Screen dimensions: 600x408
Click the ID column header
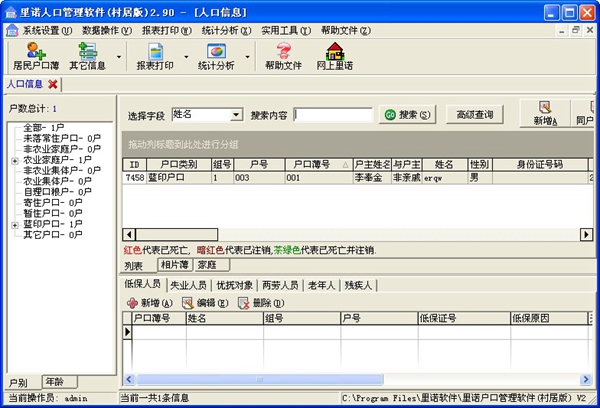[134, 165]
